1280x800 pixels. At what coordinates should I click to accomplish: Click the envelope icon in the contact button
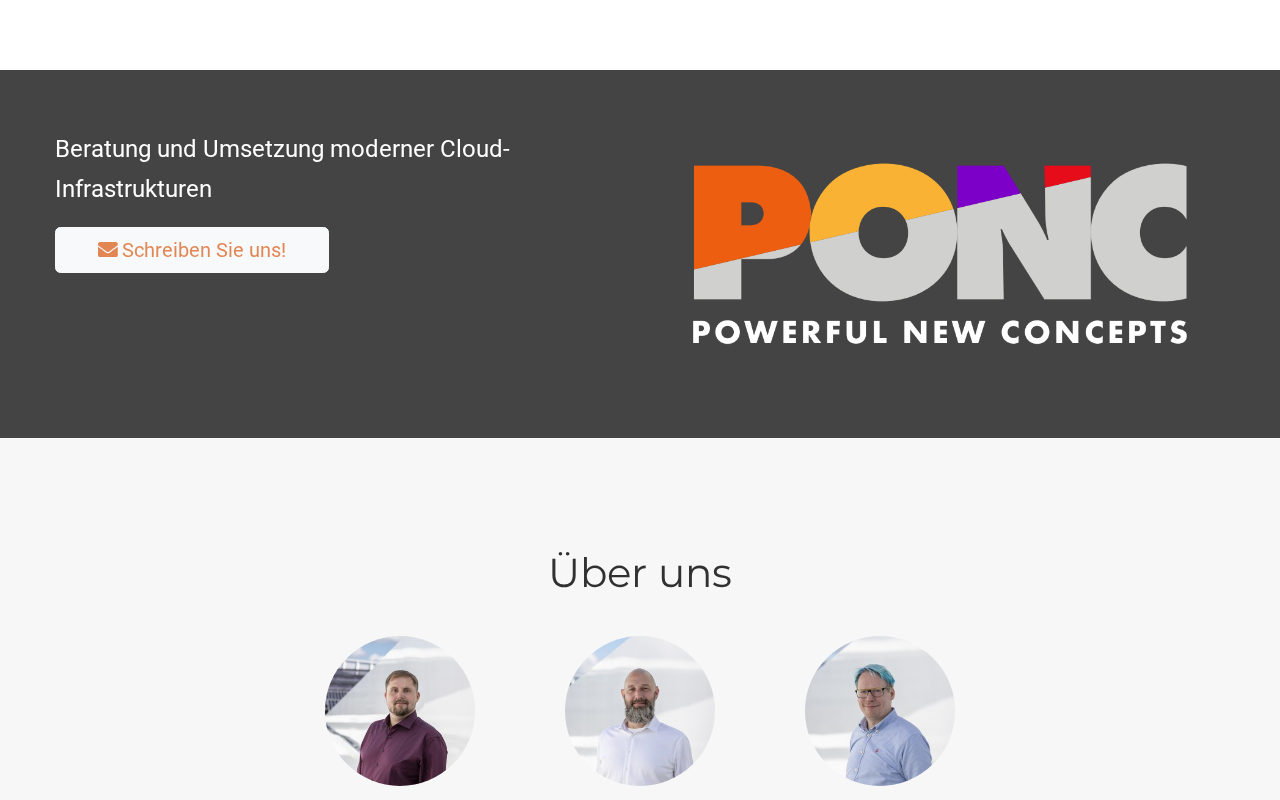[108, 250]
